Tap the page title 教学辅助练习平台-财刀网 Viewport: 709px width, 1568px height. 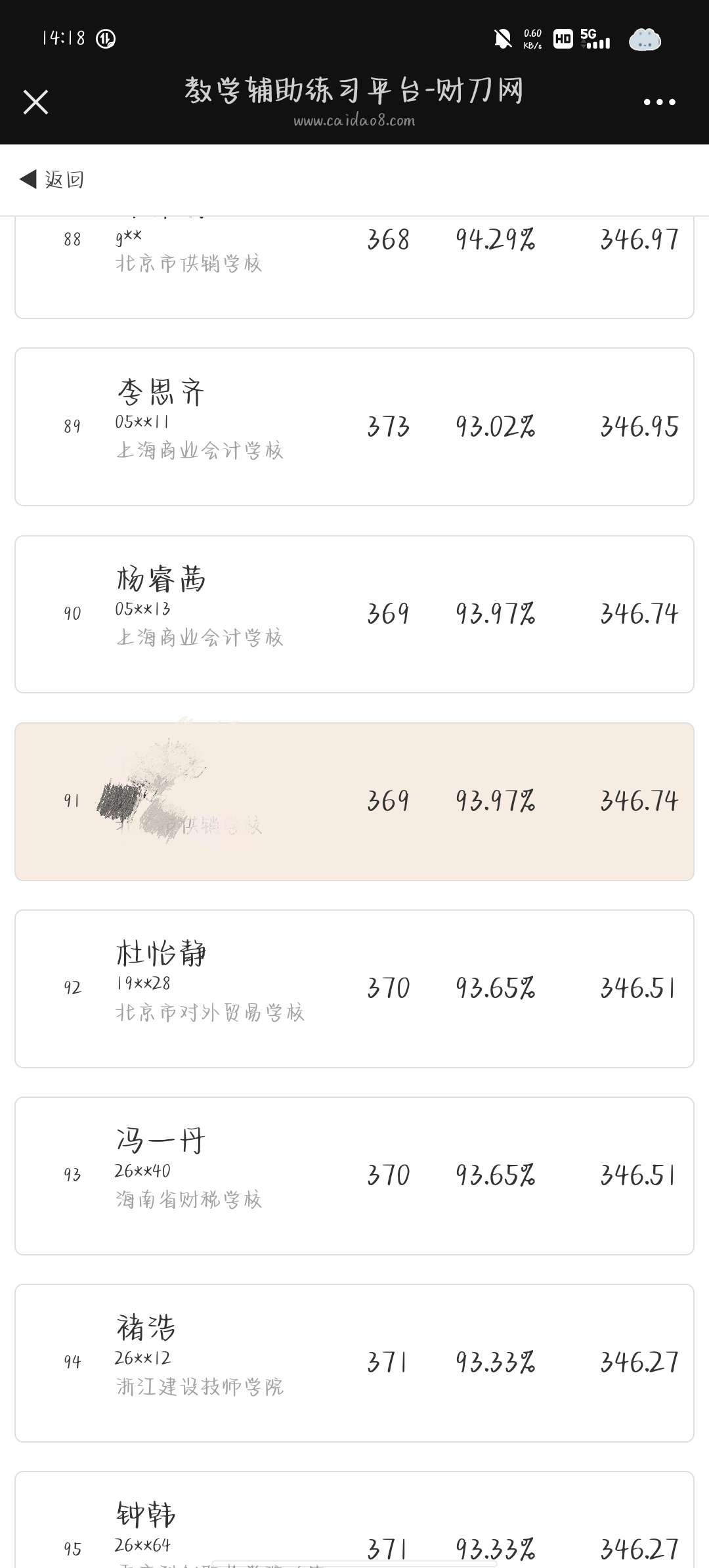pos(354,90)
